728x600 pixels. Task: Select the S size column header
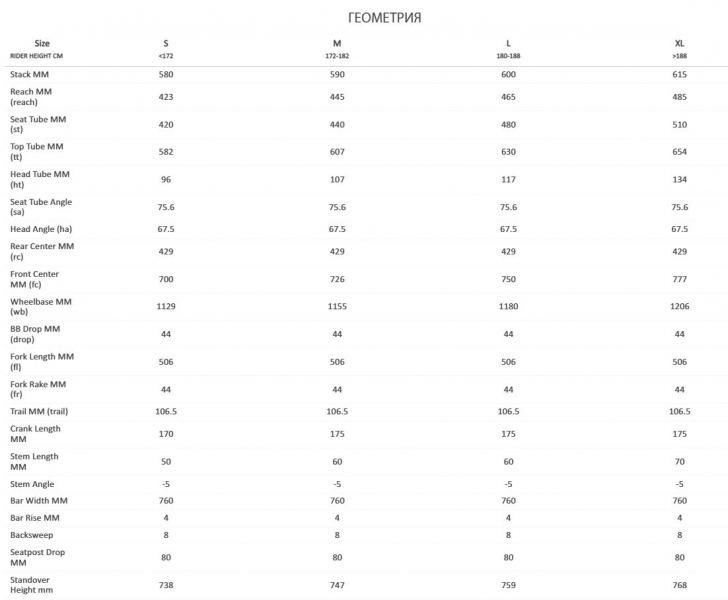166,43
